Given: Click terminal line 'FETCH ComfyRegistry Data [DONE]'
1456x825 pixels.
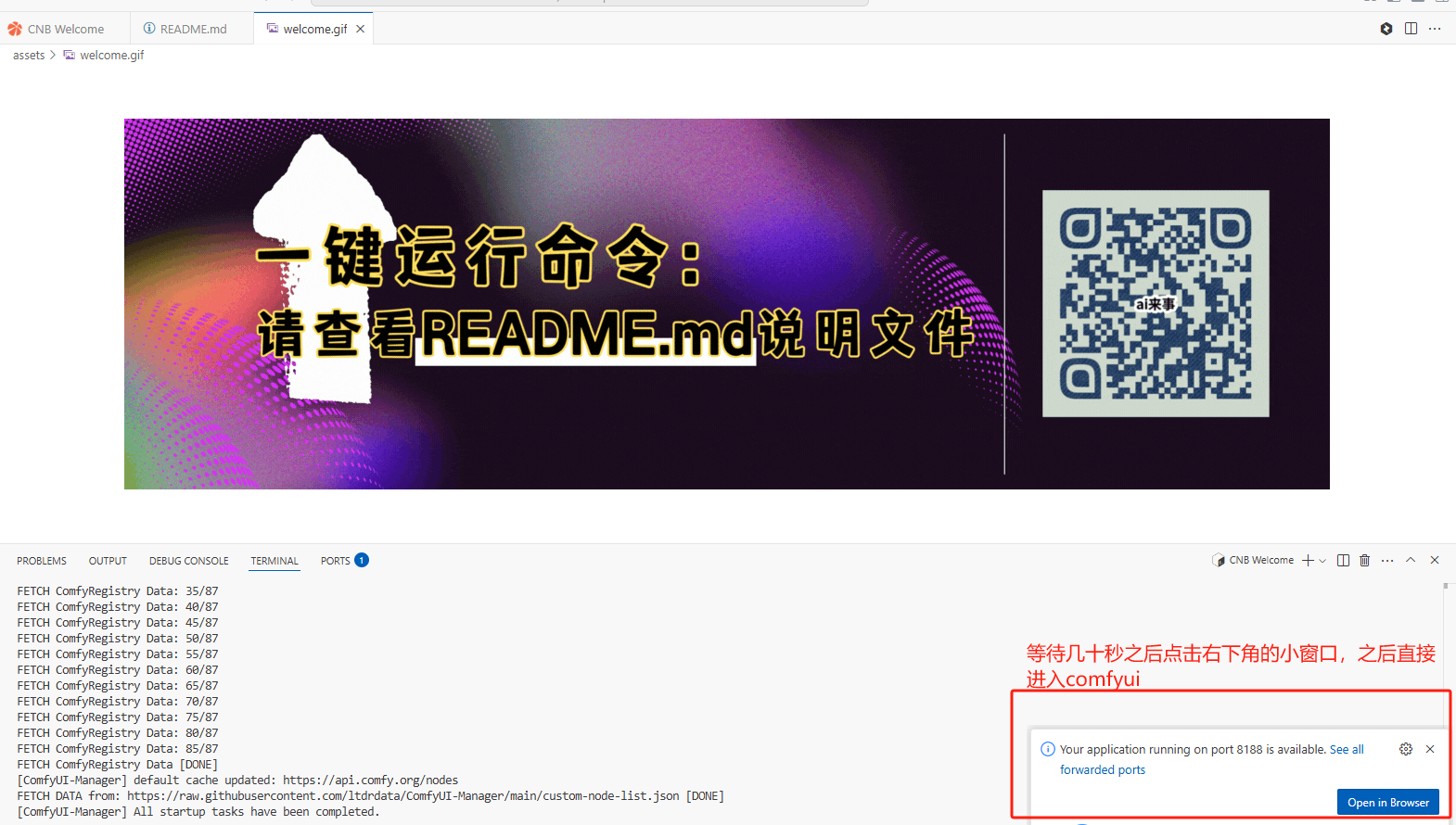Looking at the screenshot, I should point(118,765).
